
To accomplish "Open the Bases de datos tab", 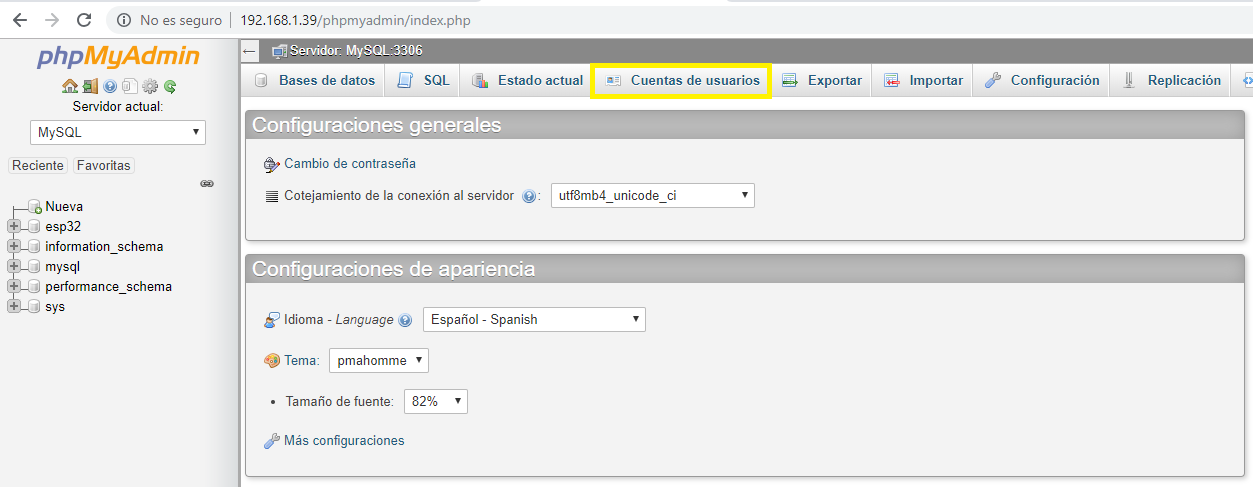I will click(x=315, y=81).
